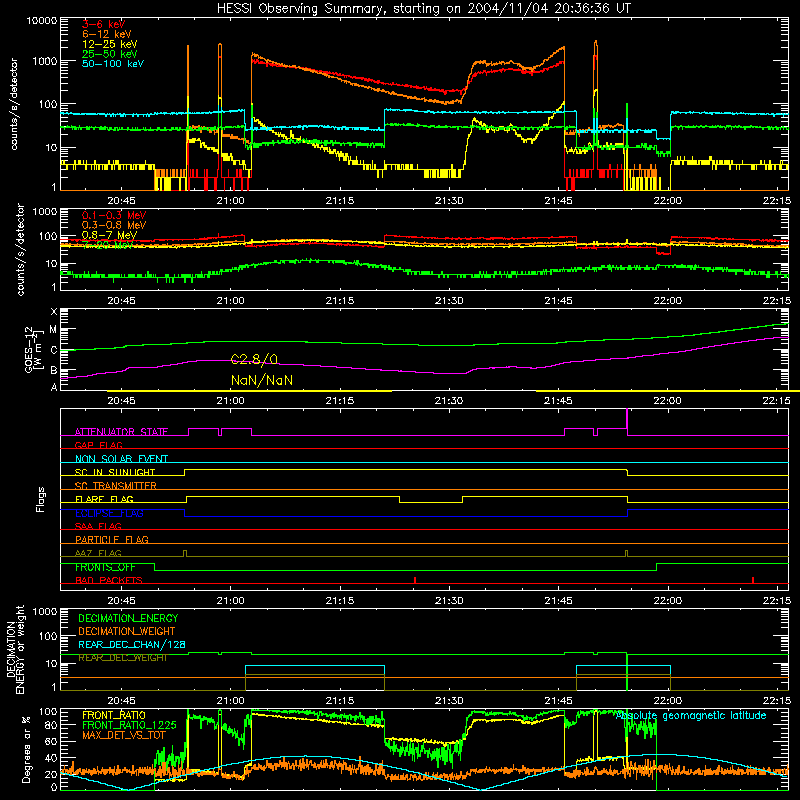Select the GAP_FLAG label
Viewport: 800px width, 800px height.
98,445
